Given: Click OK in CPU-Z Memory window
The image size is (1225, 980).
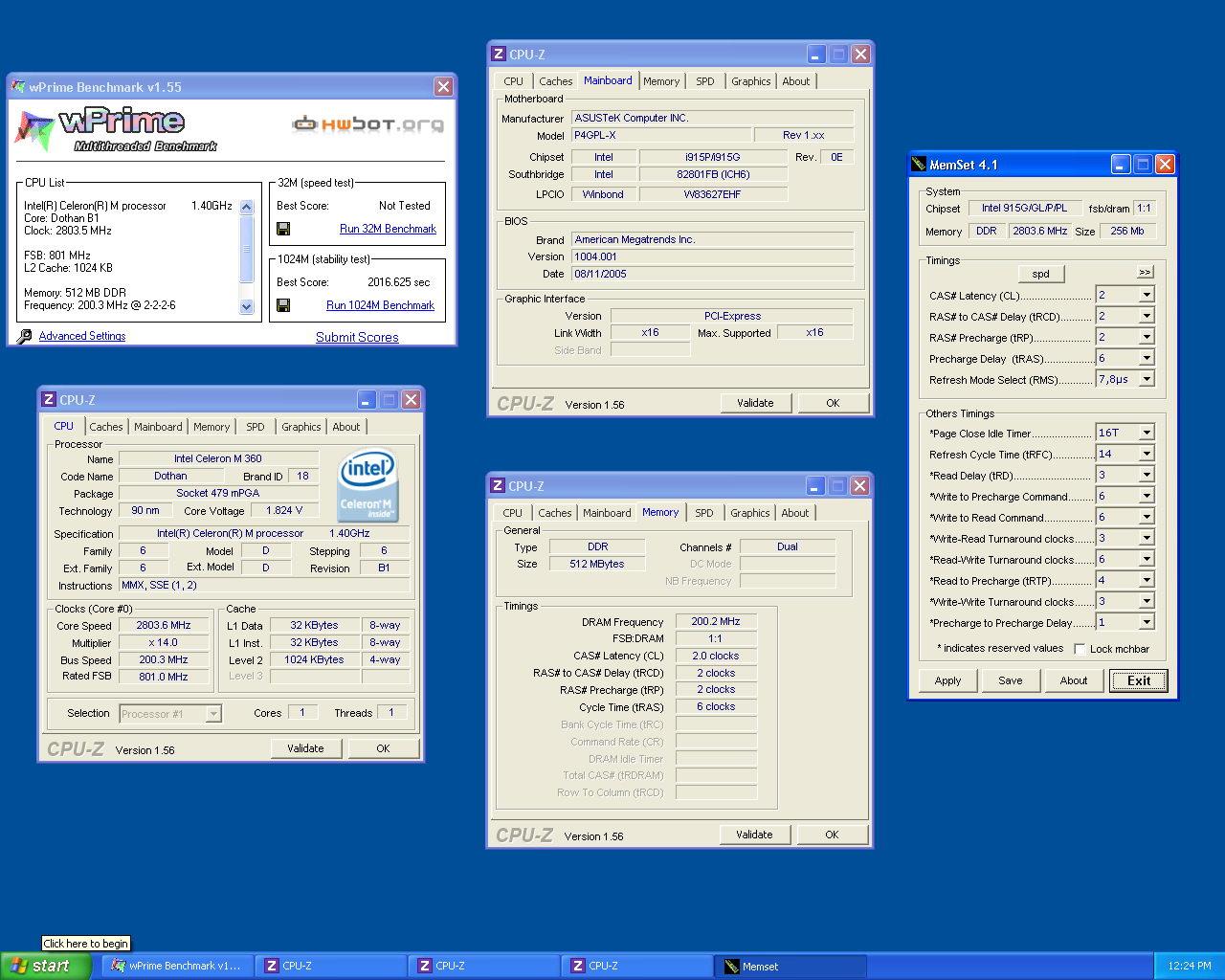Looking at the screenshot, I should [832, 835].
